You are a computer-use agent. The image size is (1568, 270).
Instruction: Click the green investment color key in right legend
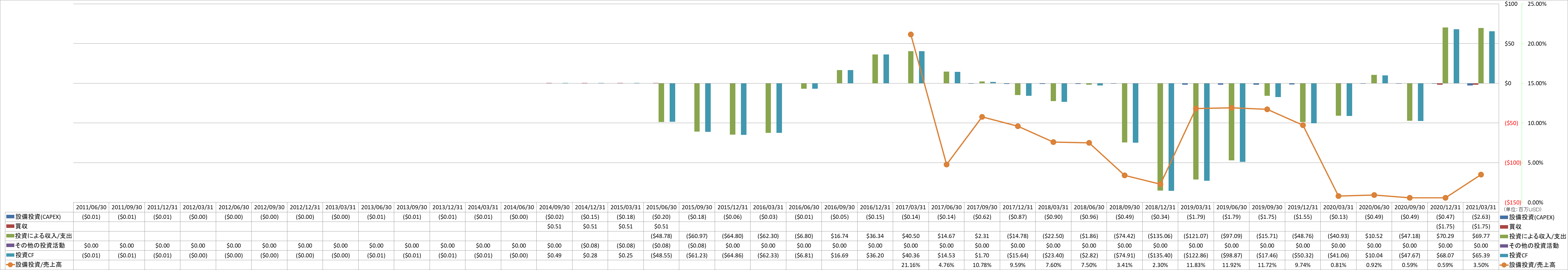tap(1504, 236)
